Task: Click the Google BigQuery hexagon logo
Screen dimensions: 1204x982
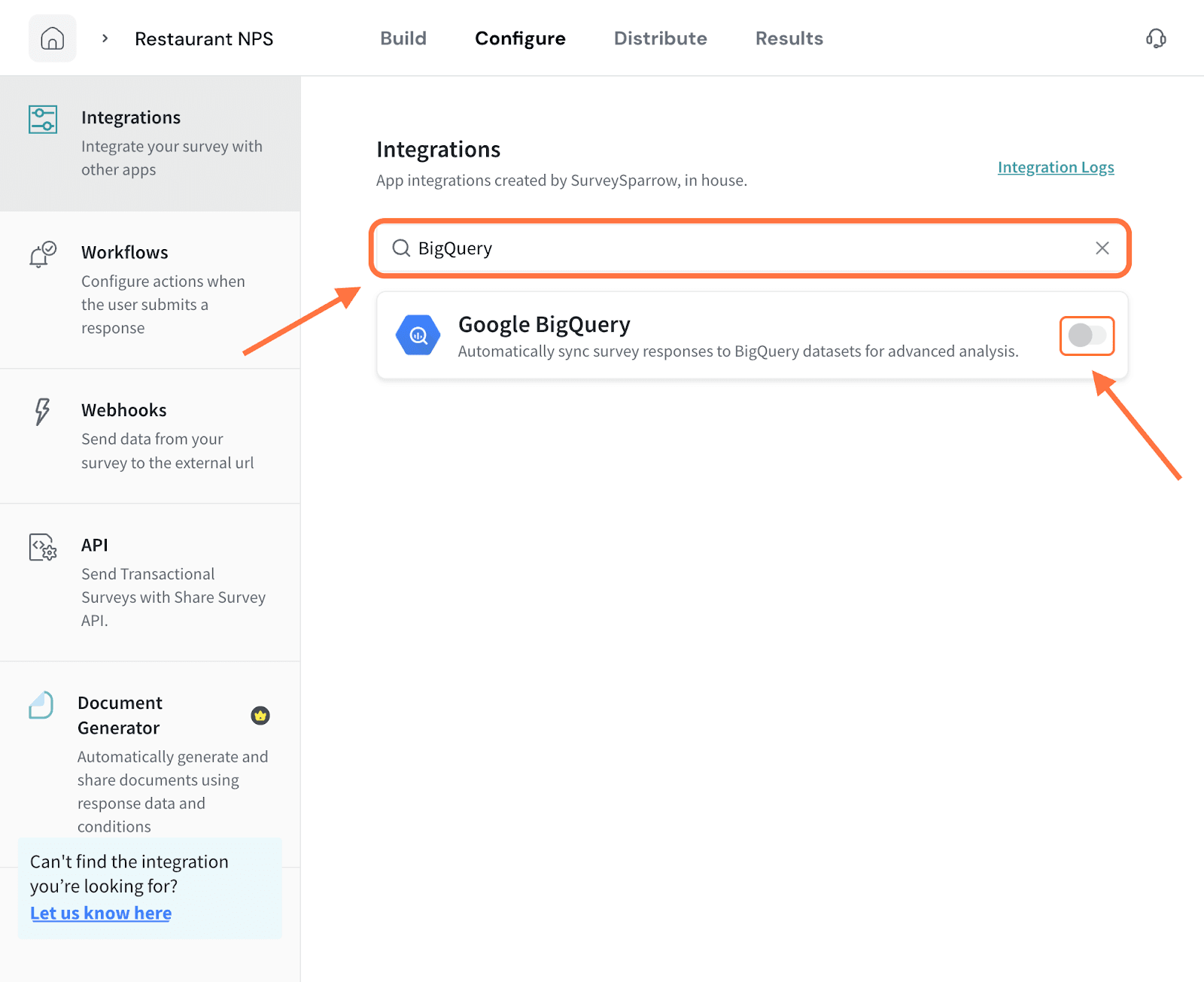Action: 418,335
